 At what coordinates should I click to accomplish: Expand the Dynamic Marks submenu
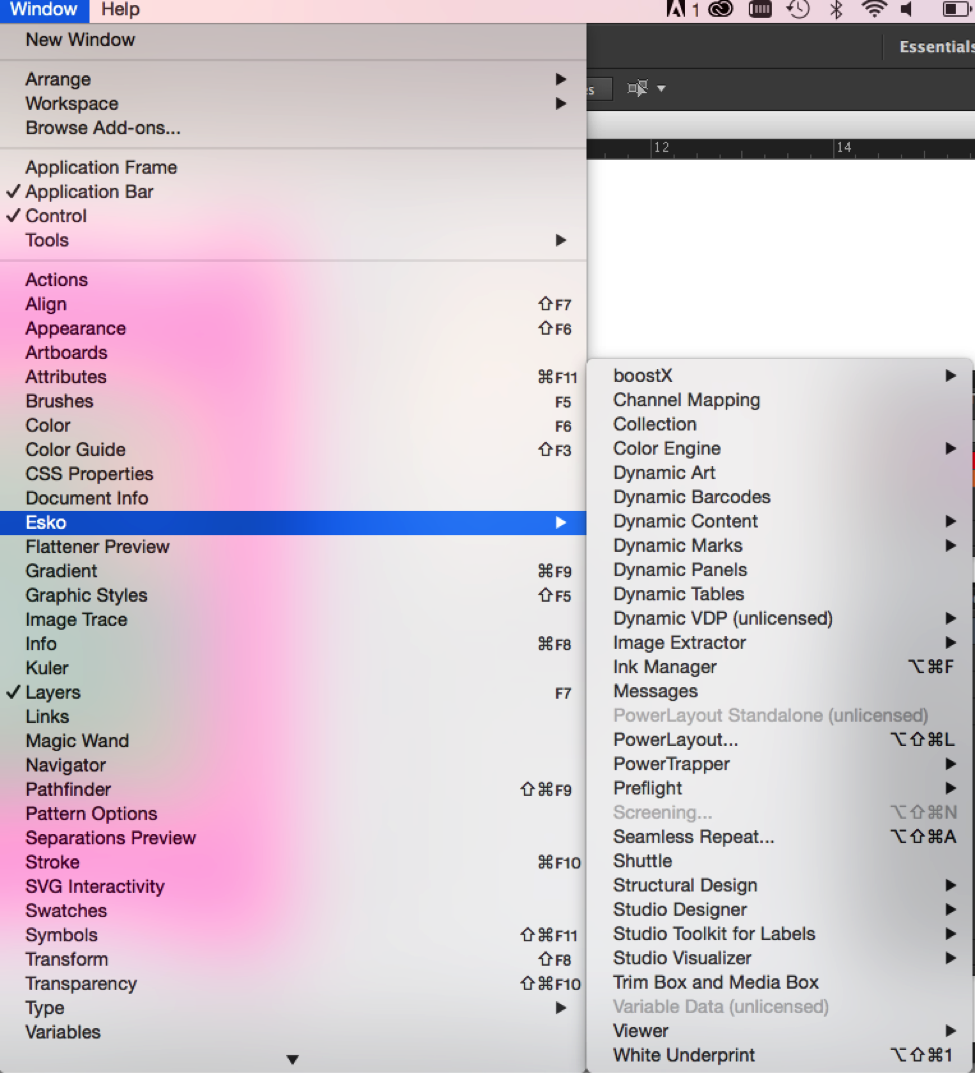point(780,545)
